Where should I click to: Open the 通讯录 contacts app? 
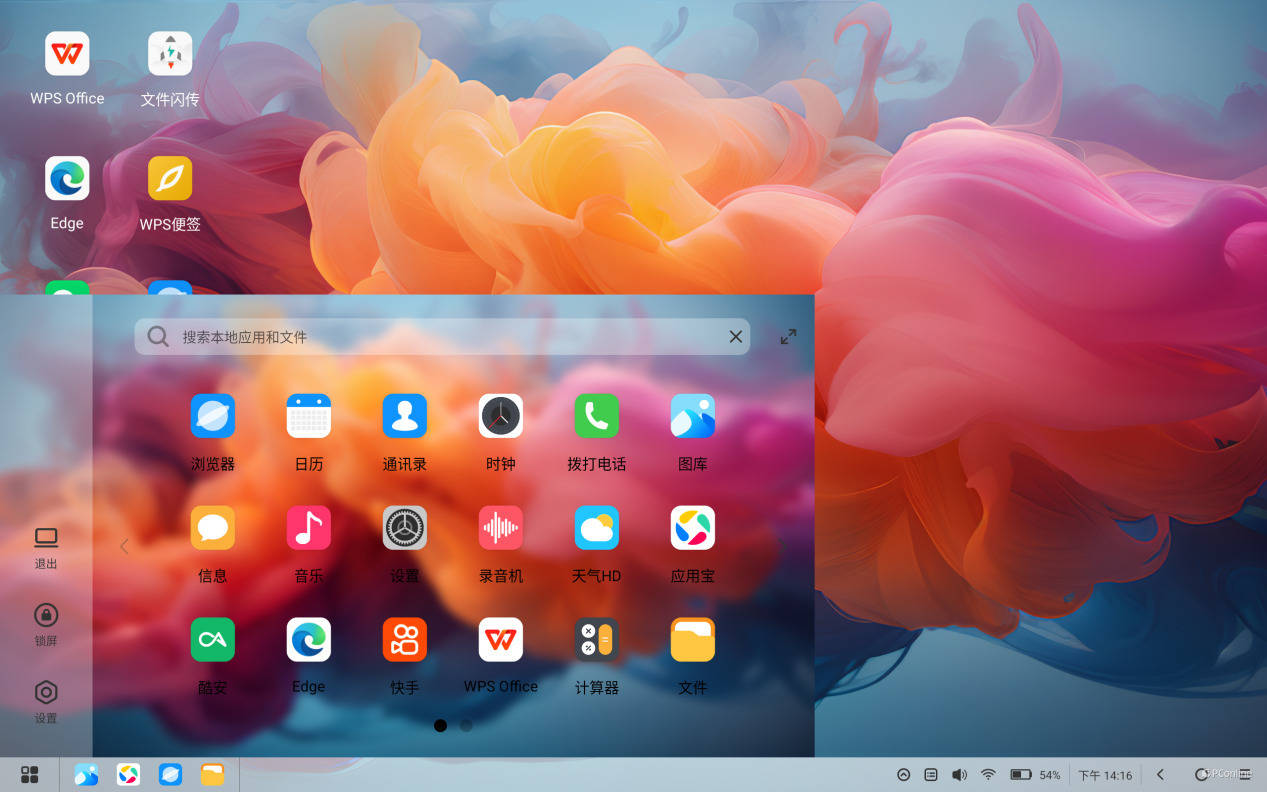click(404, 416)
